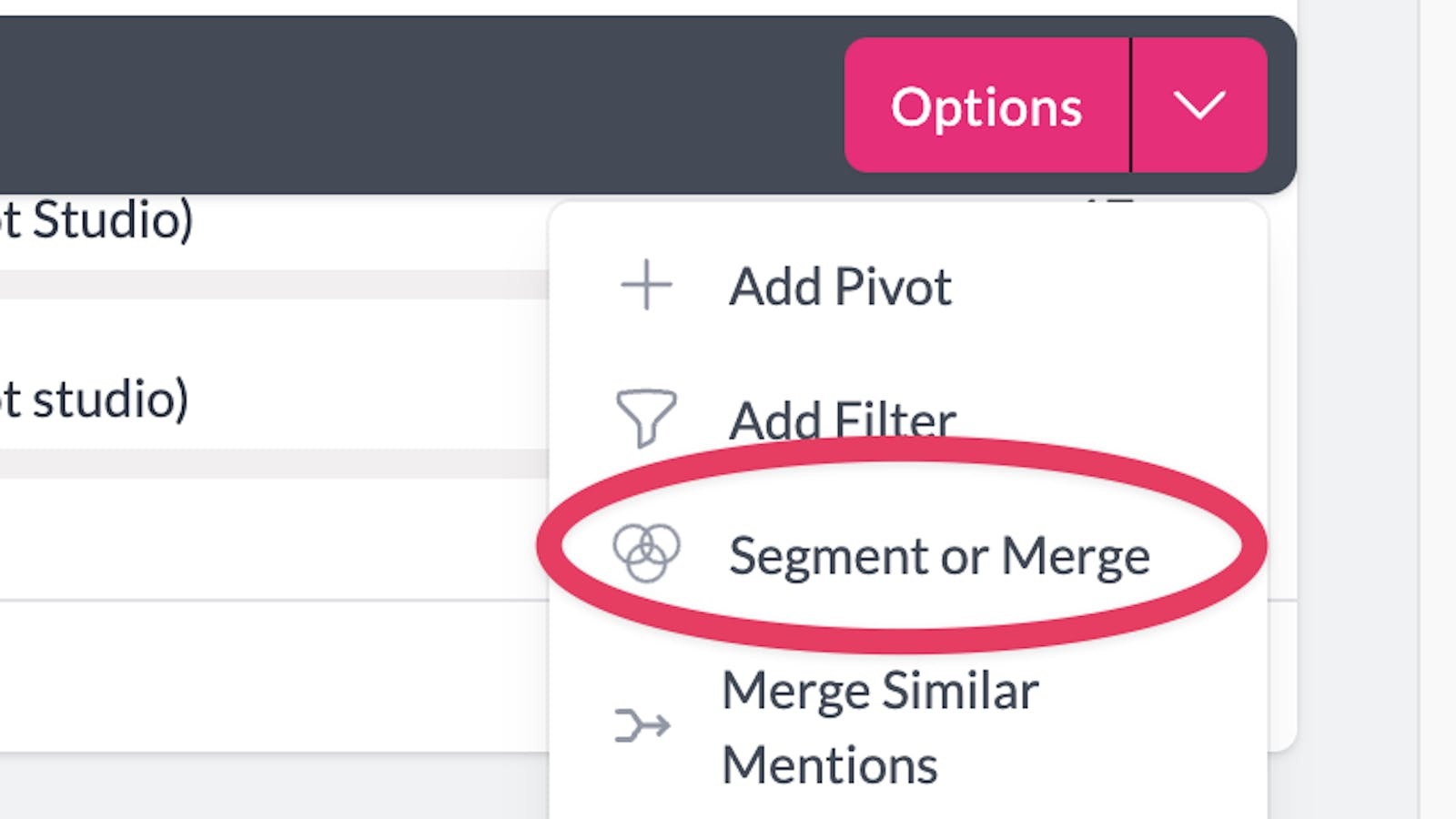The width and height of the screenshot is (1456, 819).
Task: Click the gray bar under lowercase studio row
Action: (273, 463)
